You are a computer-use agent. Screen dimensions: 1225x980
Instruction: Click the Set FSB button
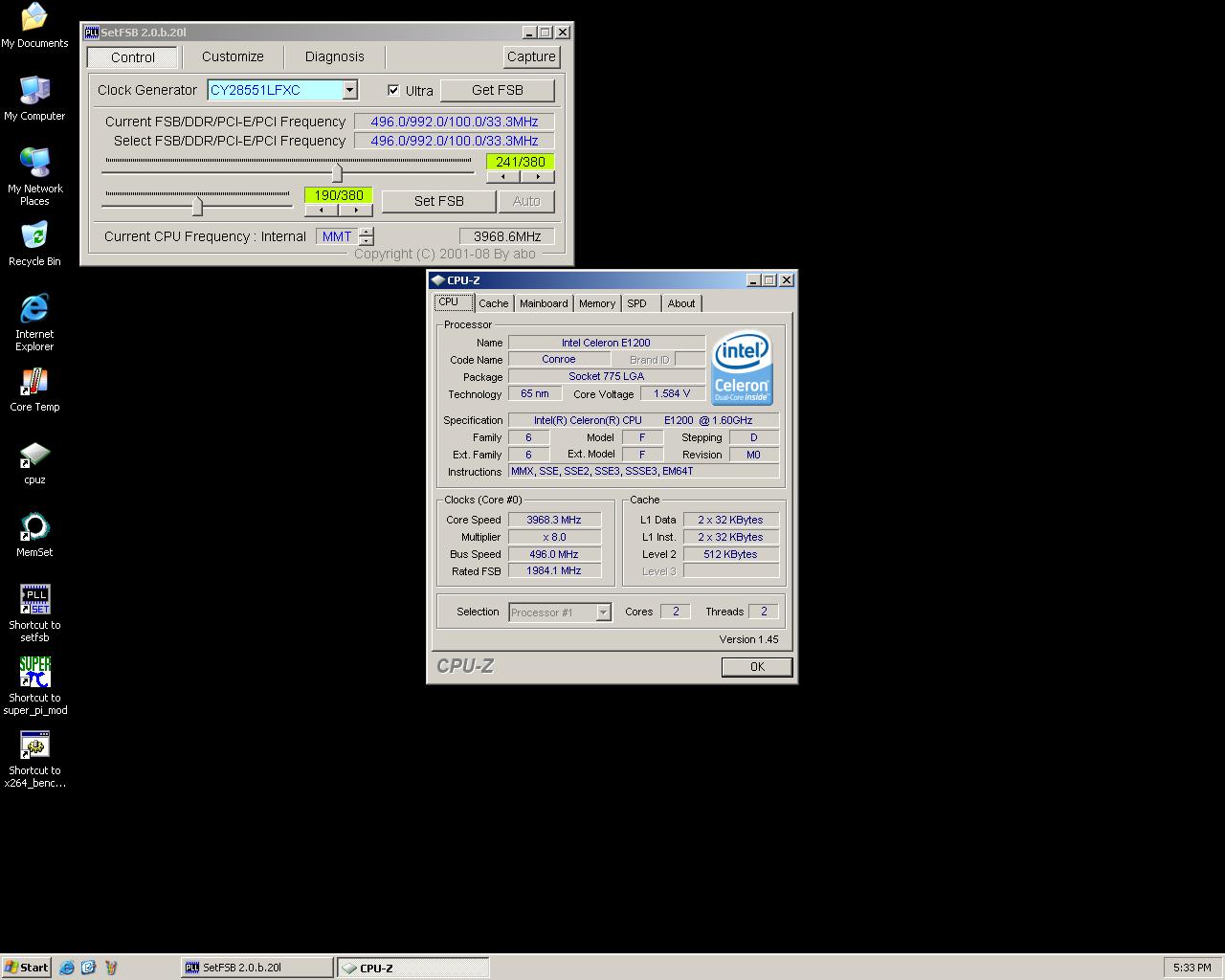[x=439, y=201]
